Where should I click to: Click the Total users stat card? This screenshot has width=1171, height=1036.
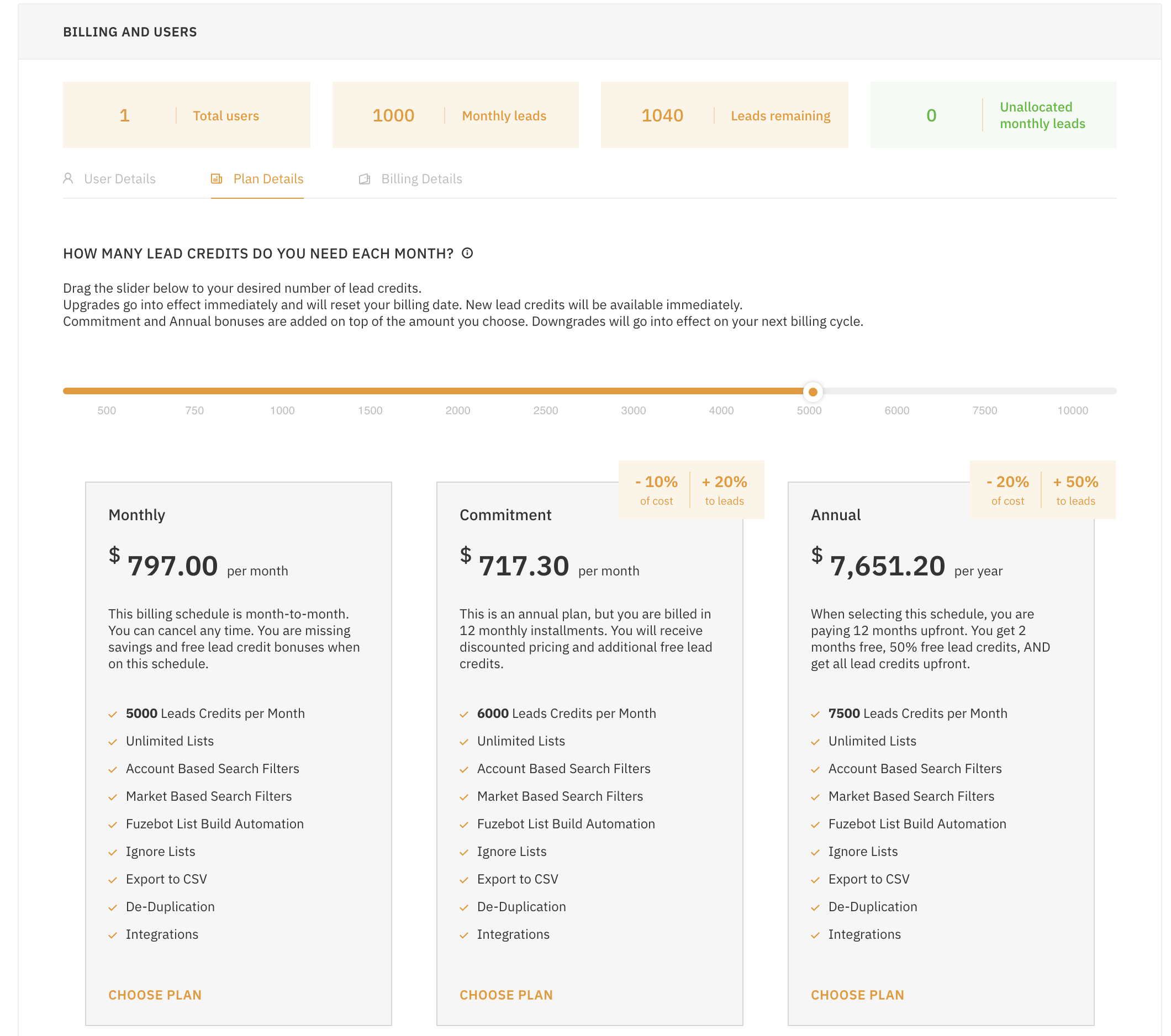186,115
